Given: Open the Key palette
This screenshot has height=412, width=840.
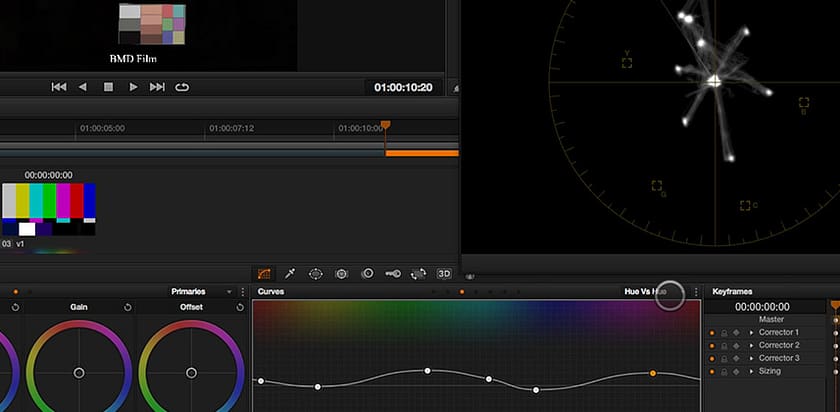Looking at the screenshot, I should [x=393, y=274].
